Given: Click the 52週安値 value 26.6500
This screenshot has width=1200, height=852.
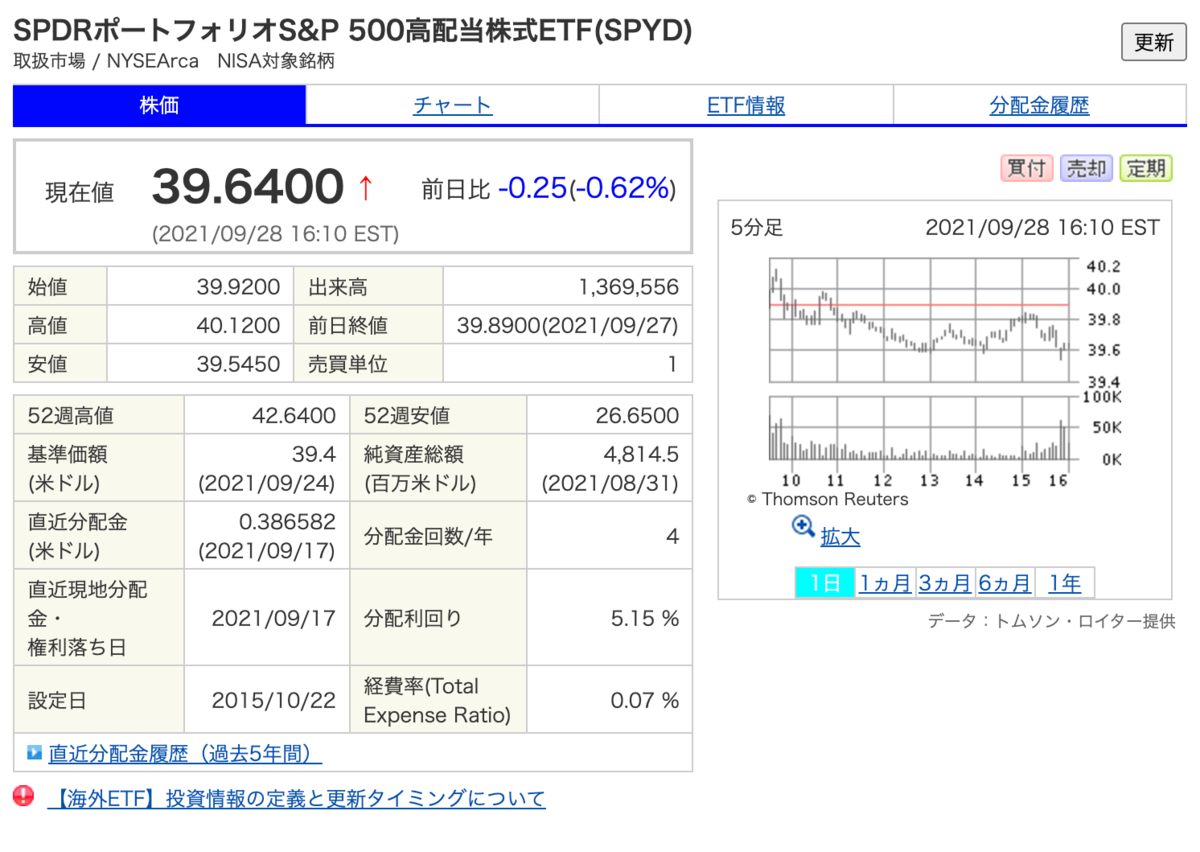Looking at the screenshot, I should coord(636,416).
